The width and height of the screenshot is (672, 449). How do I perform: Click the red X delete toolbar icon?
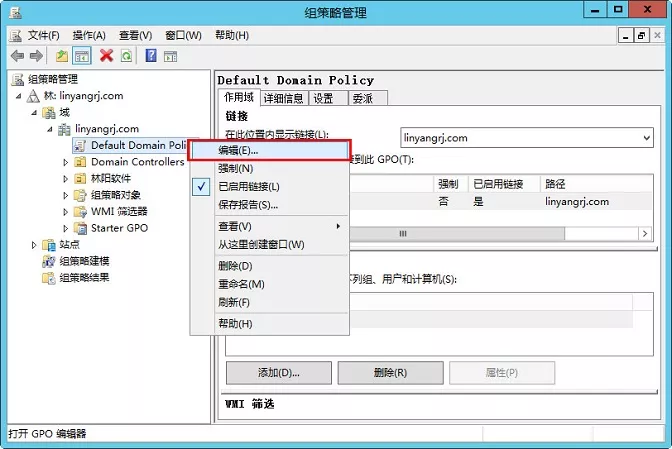pyautogui.click(x=106, y=56)
